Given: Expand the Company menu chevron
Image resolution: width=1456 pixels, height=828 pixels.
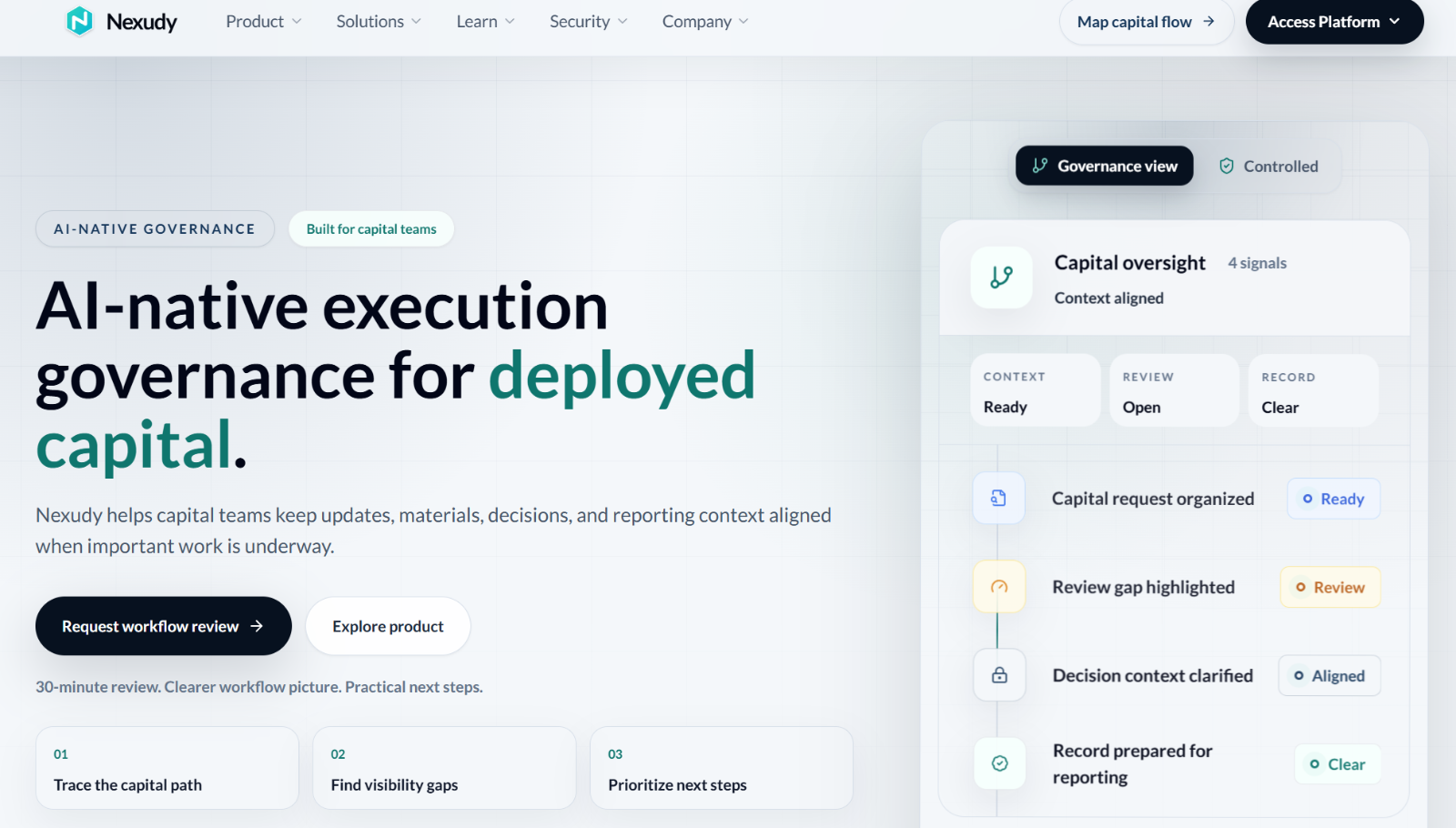Looking at the screenshot, I should point(743,21).
